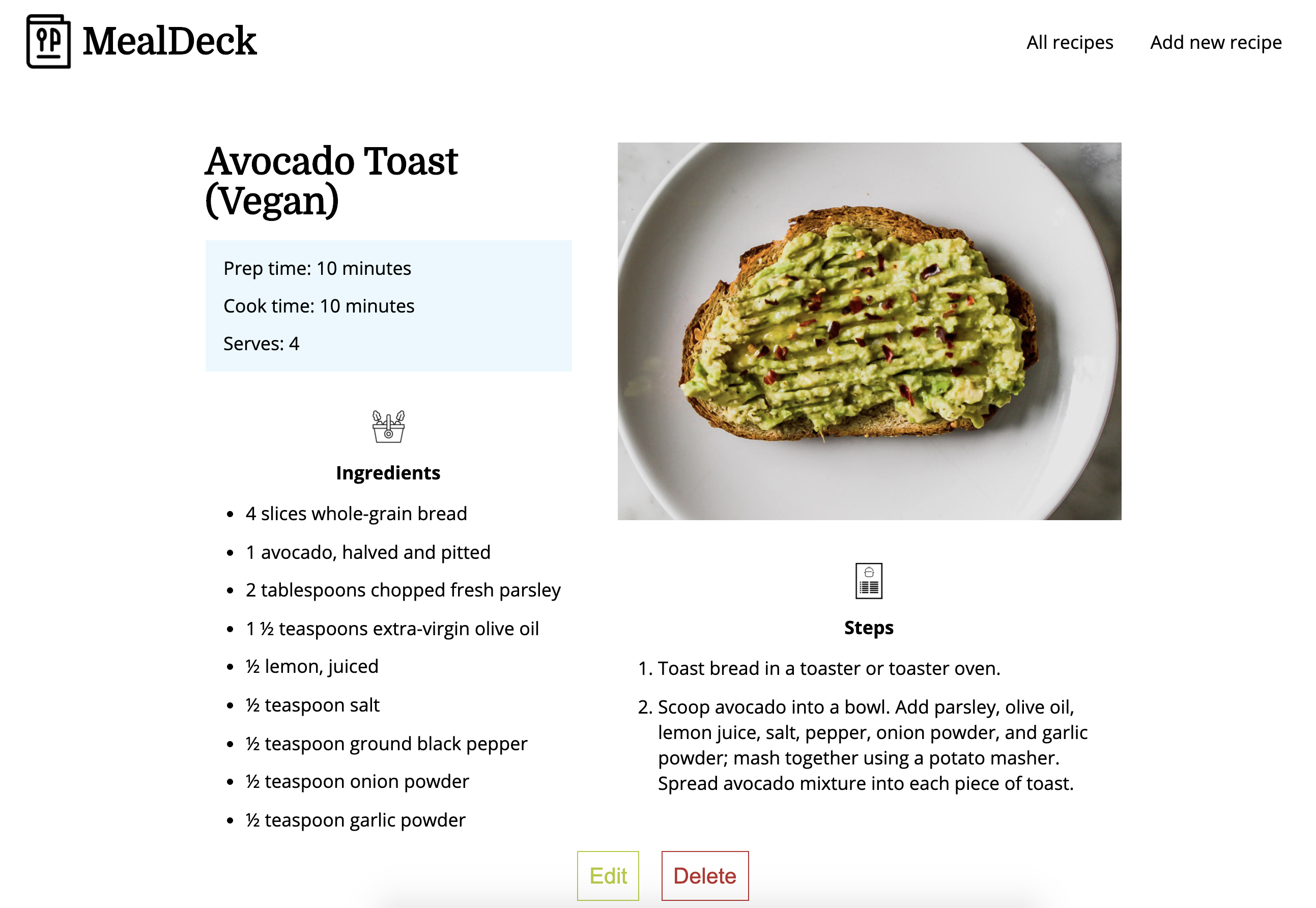Click the MealDeck logo icon
Viewport: 1316px width, 908px height.
[x=48, y=42]
